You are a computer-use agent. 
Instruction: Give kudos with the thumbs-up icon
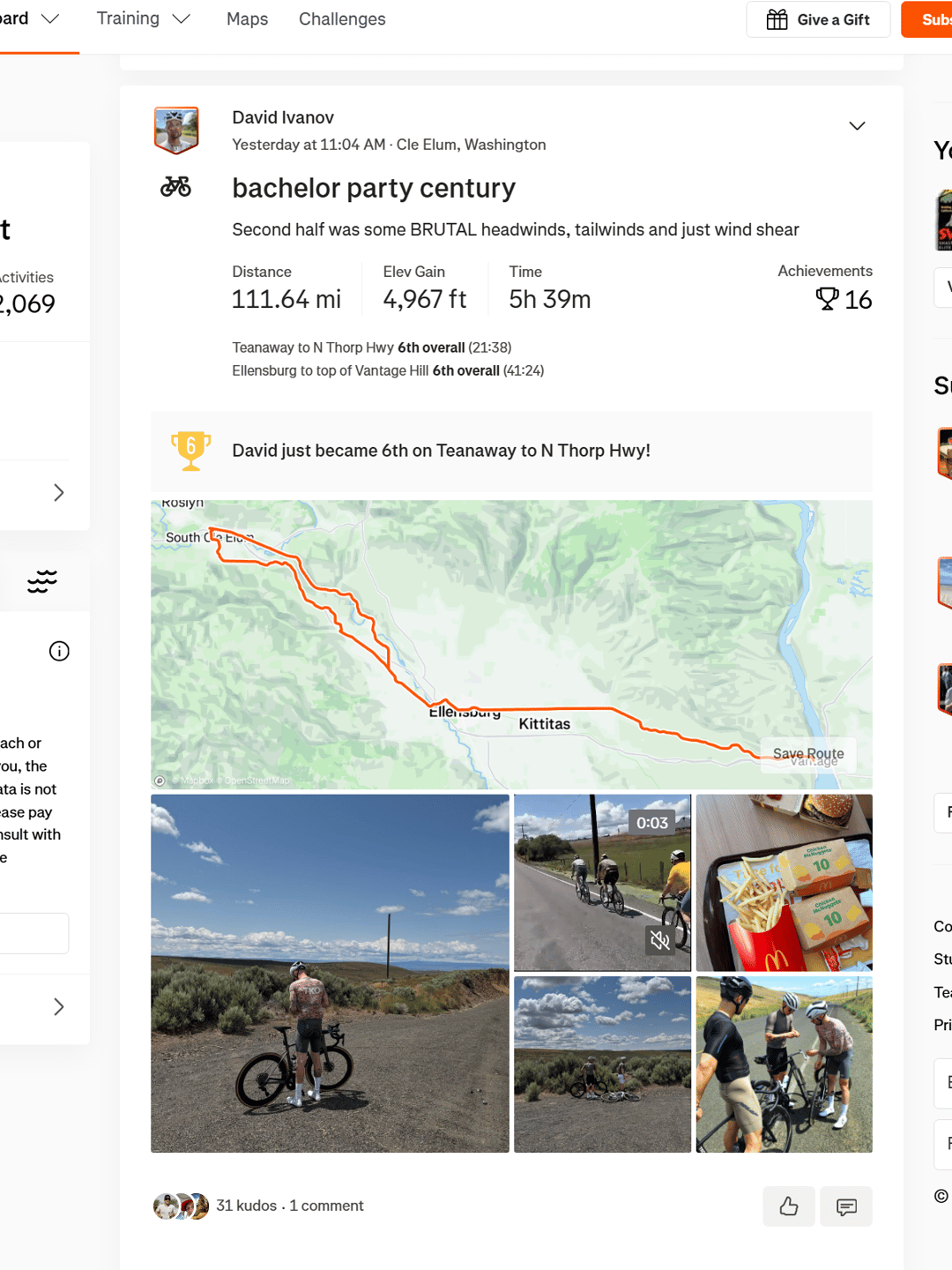(789, 1206)
